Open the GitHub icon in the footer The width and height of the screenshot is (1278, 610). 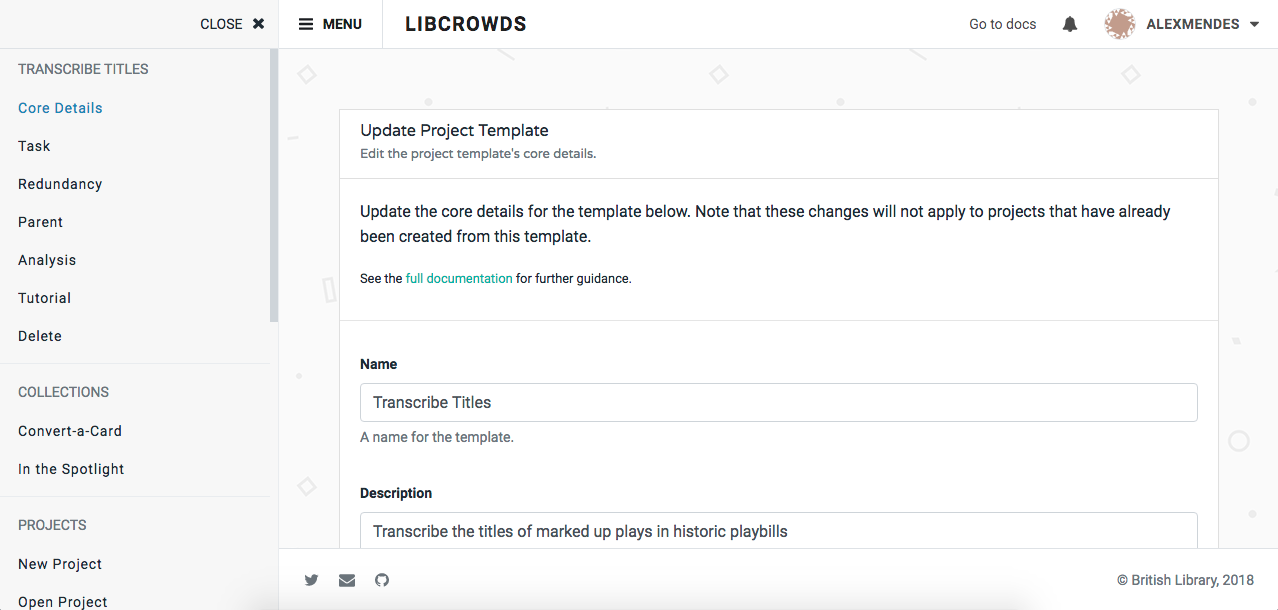point(381,580)
